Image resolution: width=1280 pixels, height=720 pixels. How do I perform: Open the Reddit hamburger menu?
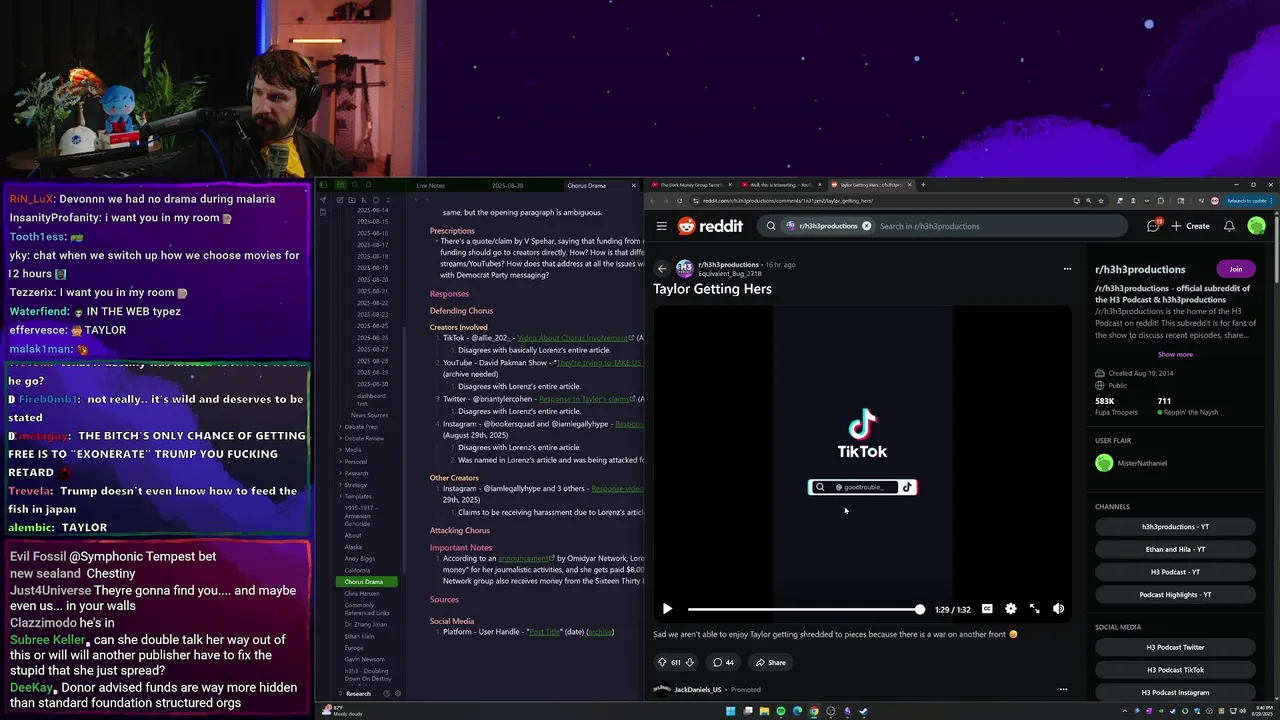coord(661,226)
